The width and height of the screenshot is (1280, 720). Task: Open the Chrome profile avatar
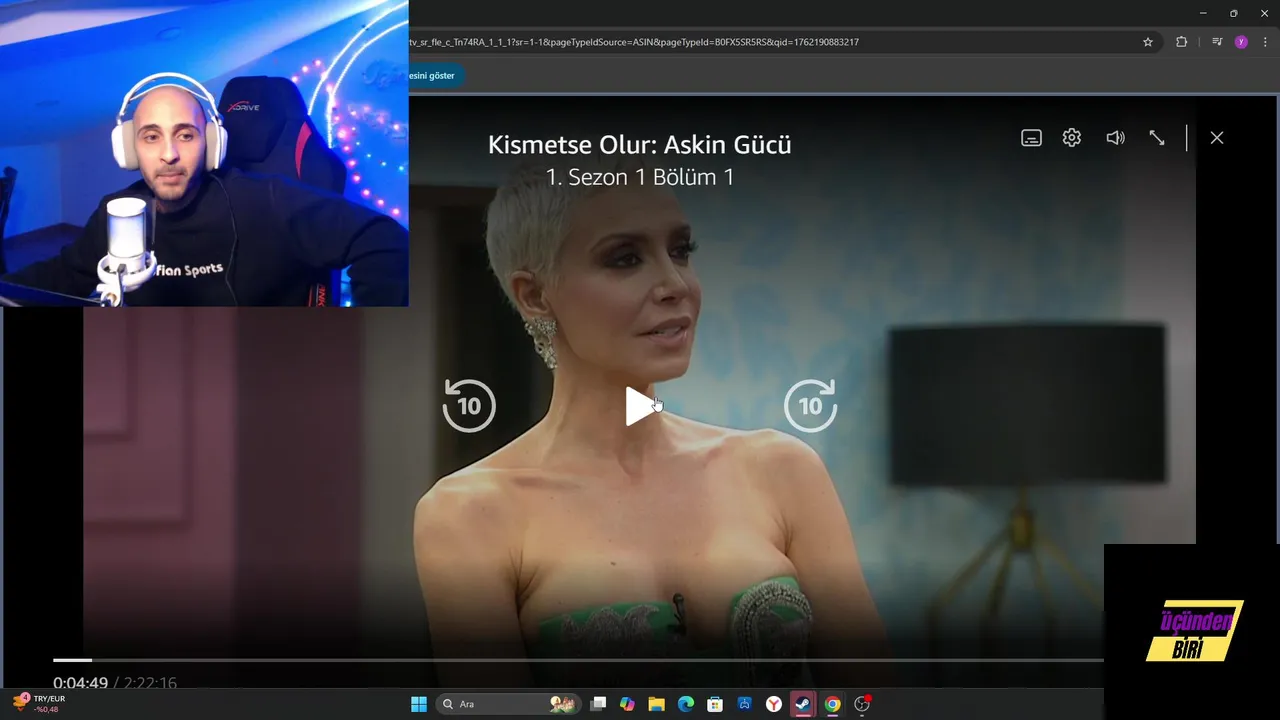pyautogui.click(x=1241, y=42)
